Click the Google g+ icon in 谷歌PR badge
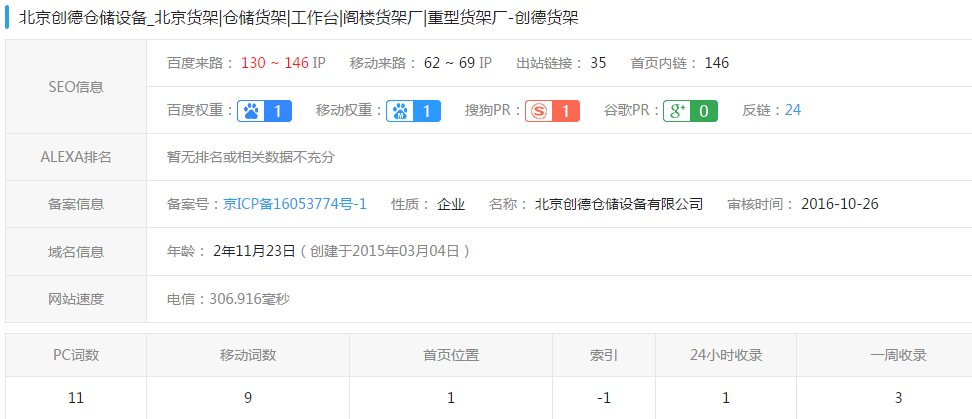 [676, 111]
